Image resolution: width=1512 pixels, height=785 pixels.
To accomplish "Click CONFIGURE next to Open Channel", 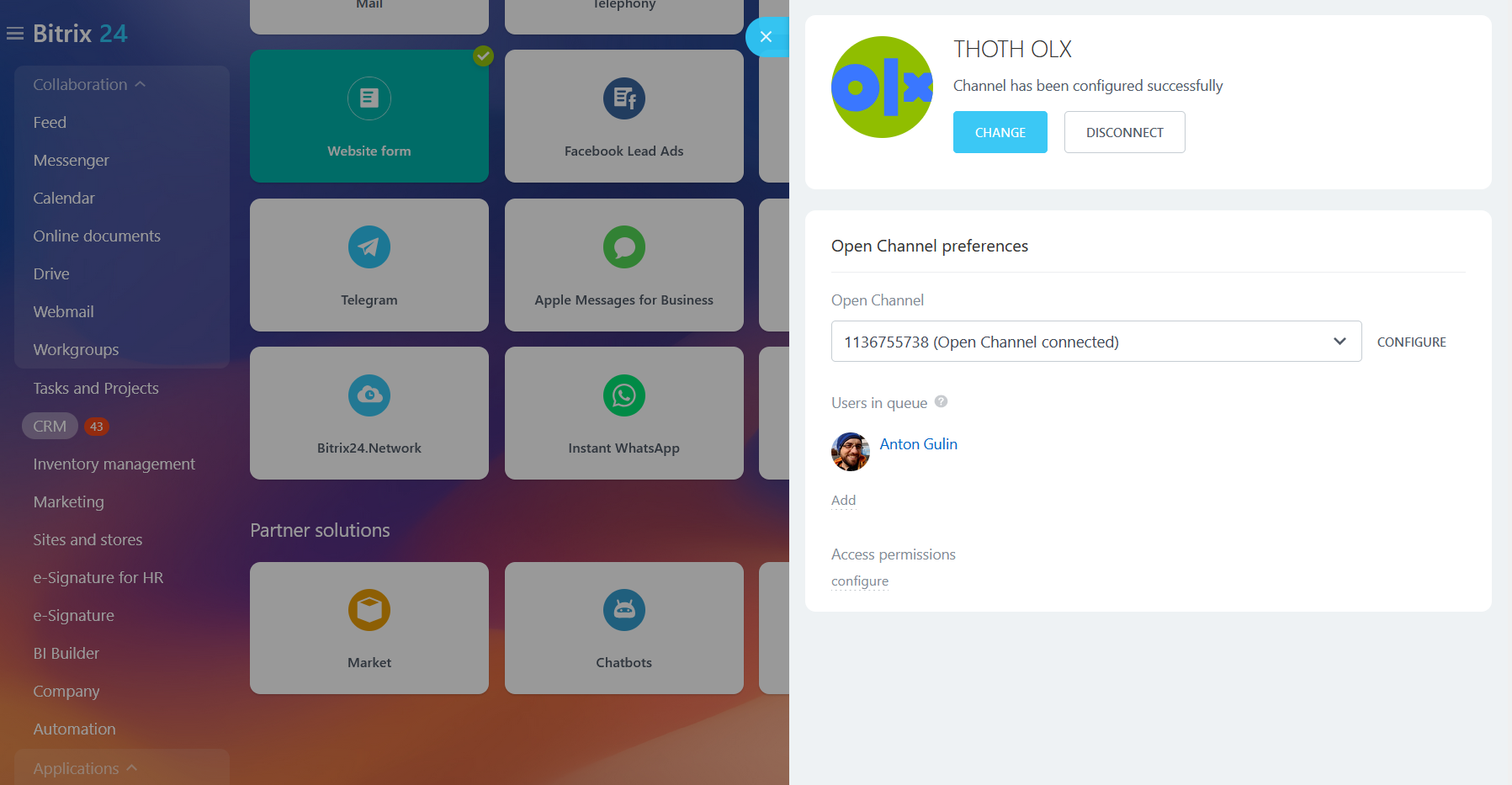I will click(x=1412, y=342).
